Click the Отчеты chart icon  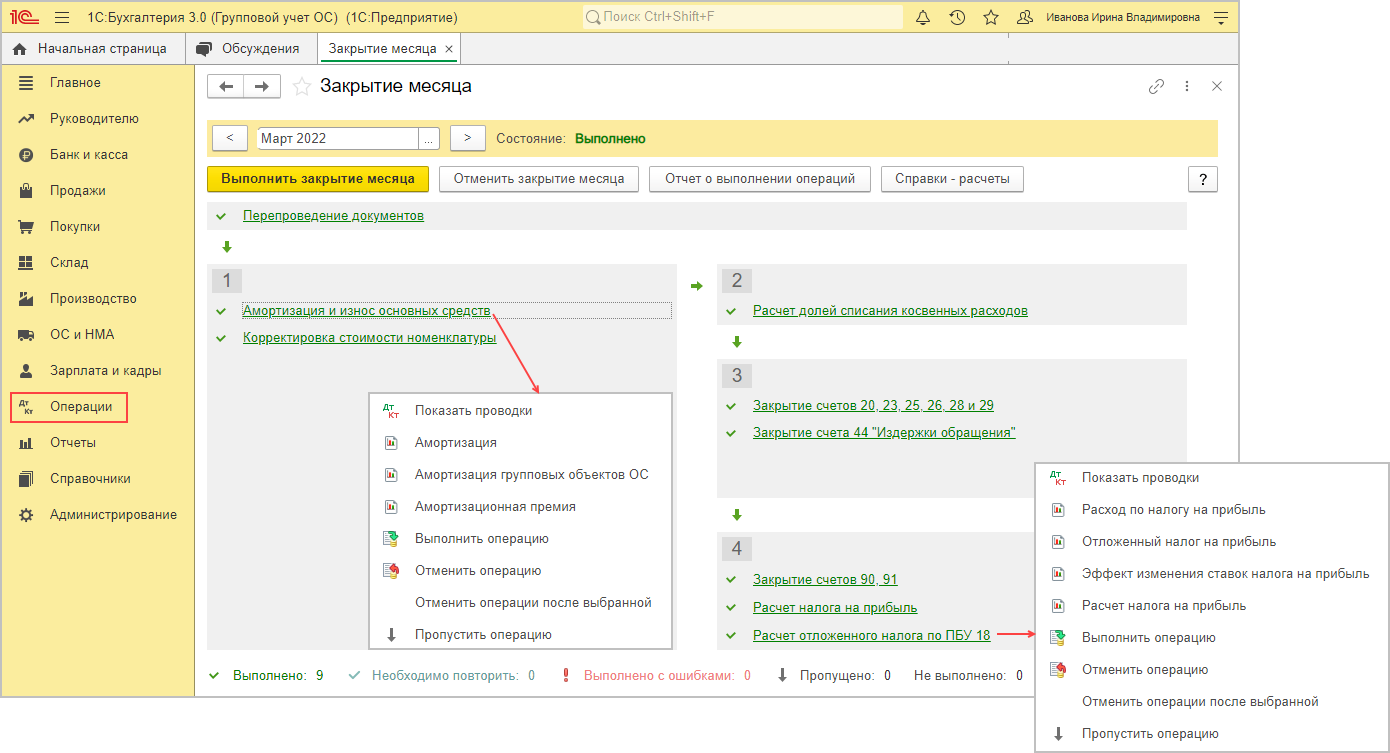27,442
